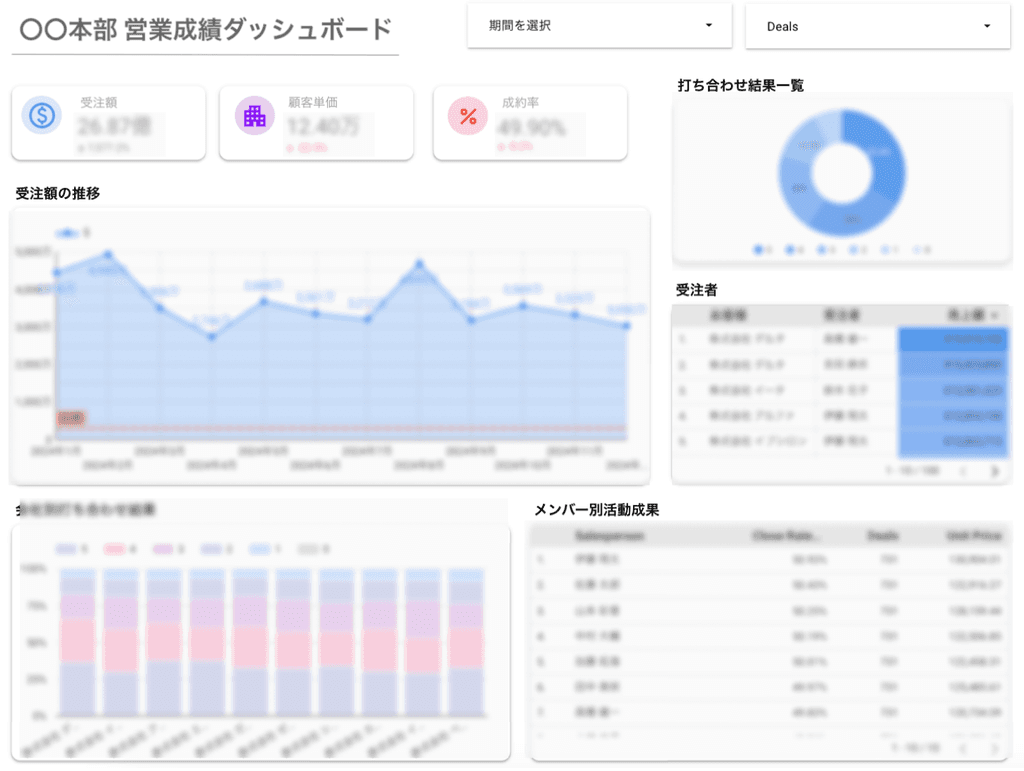Click the last legend dot below the donut chart
This screenshot has height=771, width=1024.
[918, 247]
